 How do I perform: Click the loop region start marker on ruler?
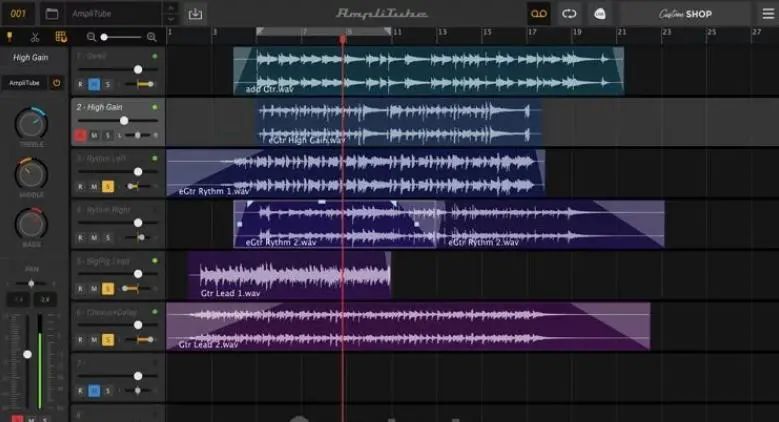click(x=260, y=32)
